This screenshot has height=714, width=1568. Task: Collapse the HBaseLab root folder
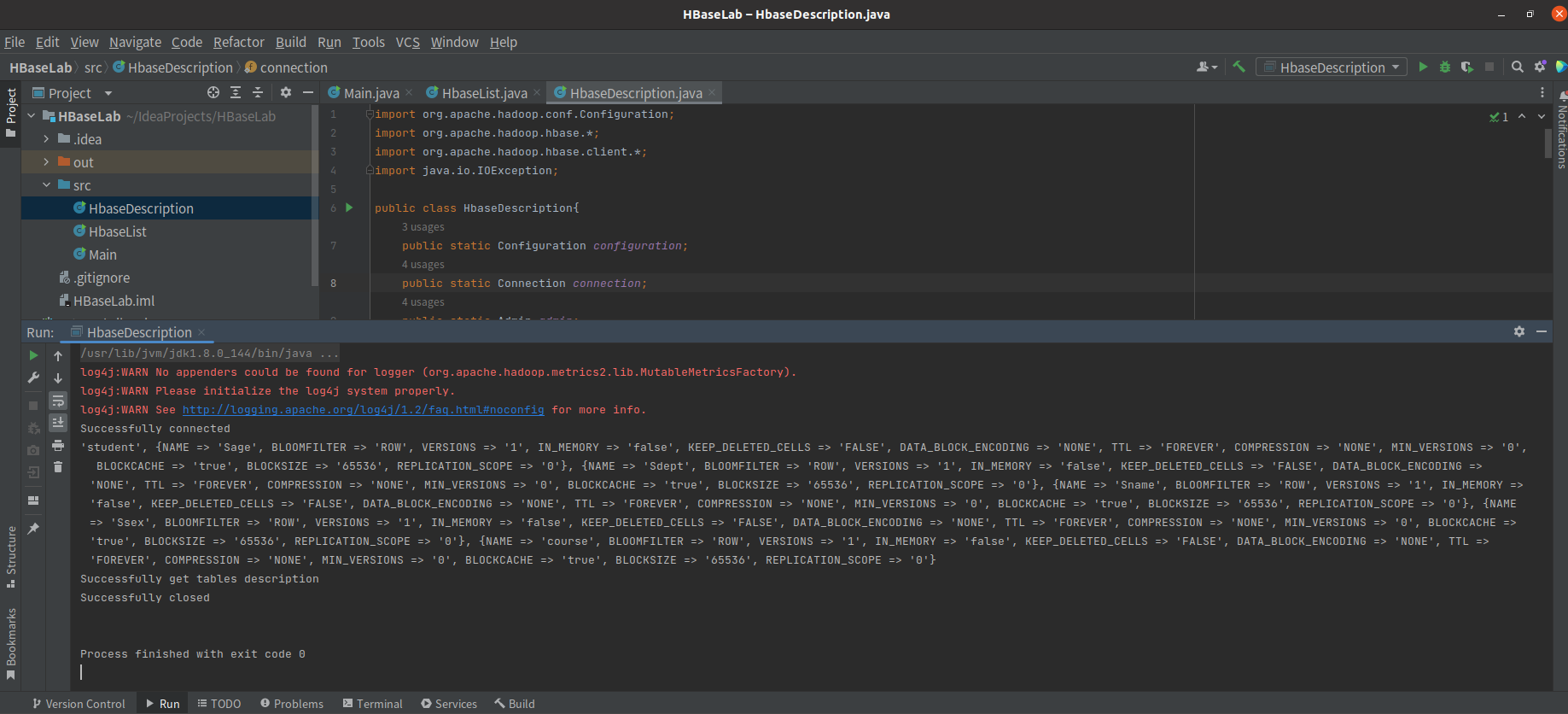tap(32, 116)
